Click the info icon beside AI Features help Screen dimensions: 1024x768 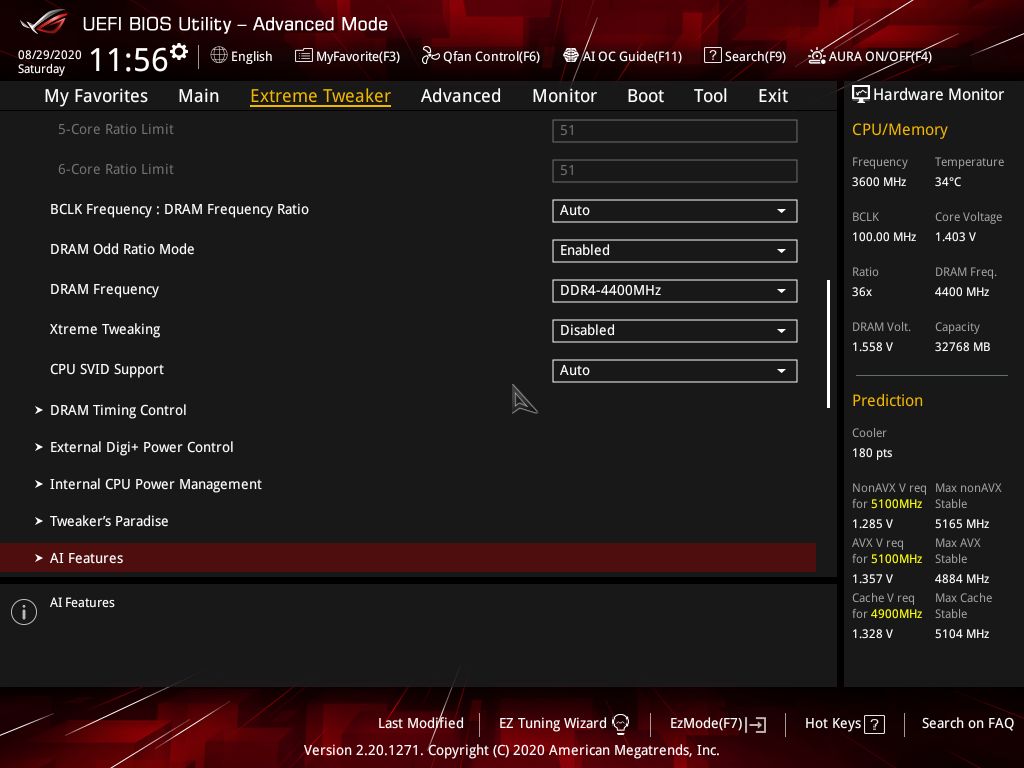(24, 612)
